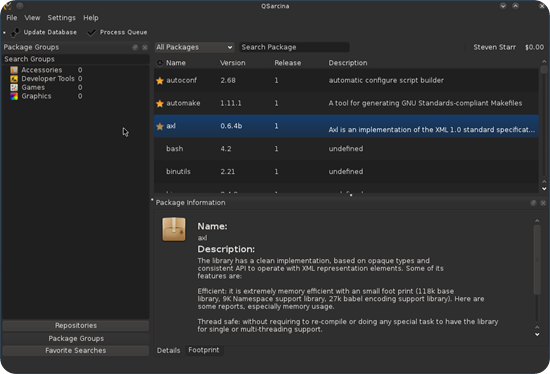The height and width of the screenshot is (374, 550).
Task: Click the Graphics group icon
Action: point(14,96)
